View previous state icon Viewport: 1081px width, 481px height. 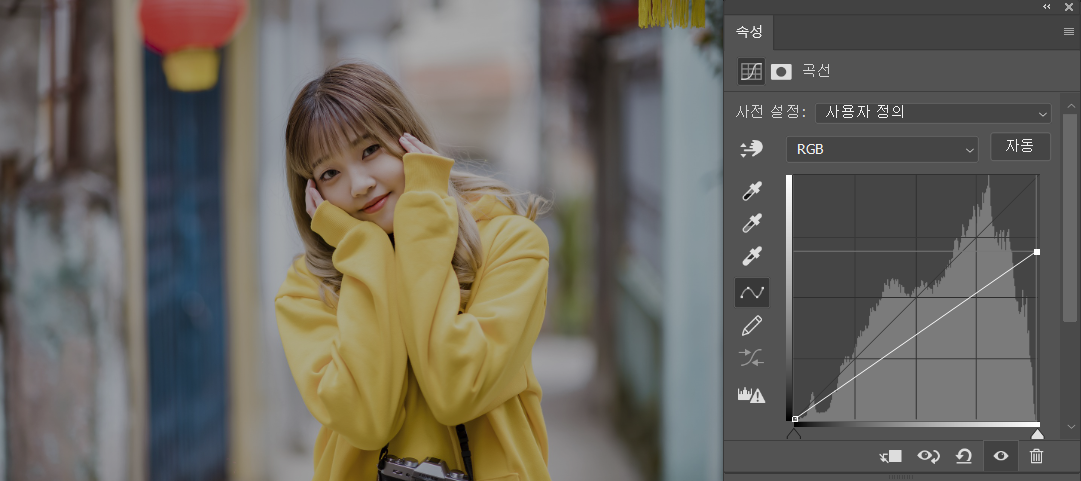pyautogui.click(x=929, y=456)
